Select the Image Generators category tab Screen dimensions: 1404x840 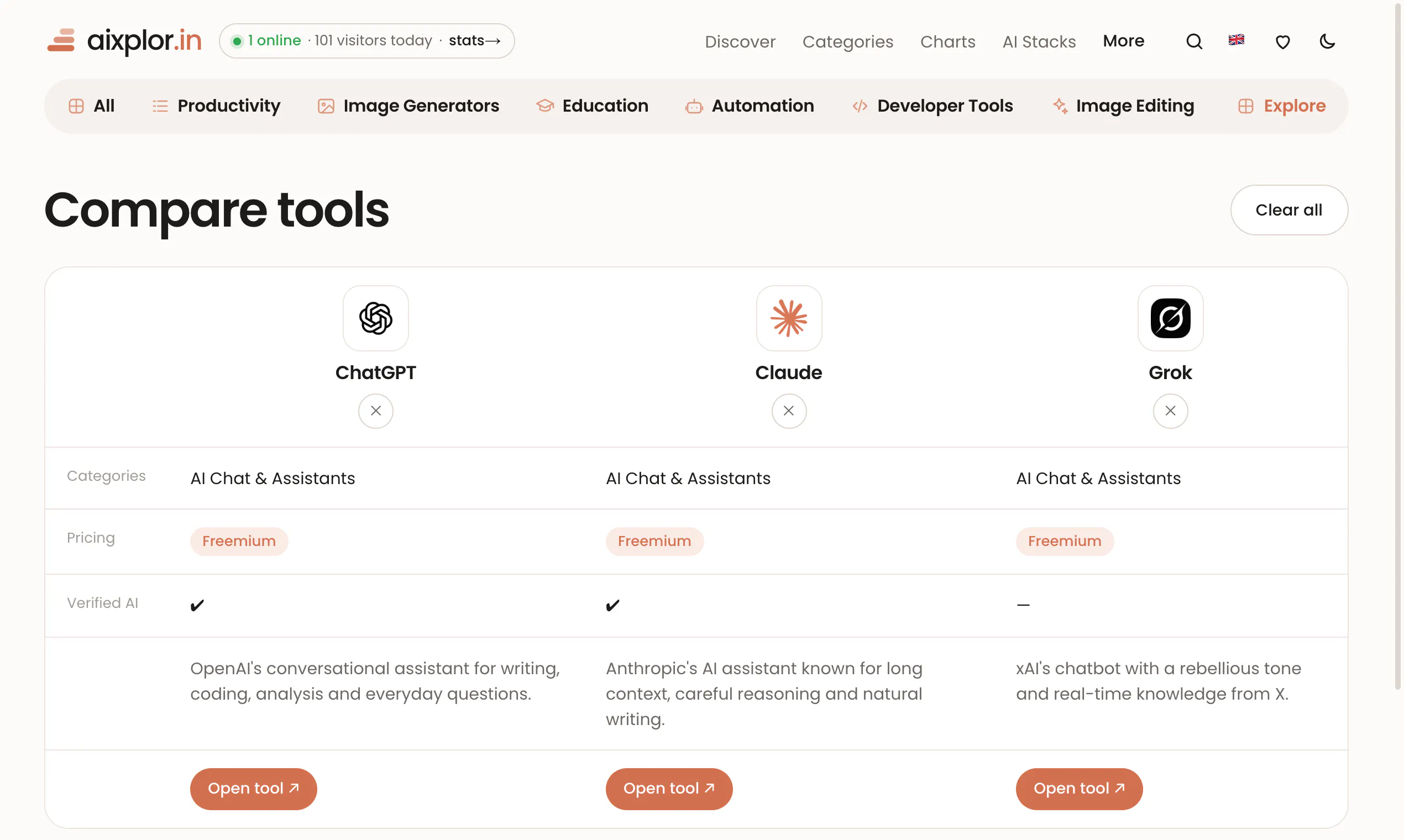(x=408, y=106)
